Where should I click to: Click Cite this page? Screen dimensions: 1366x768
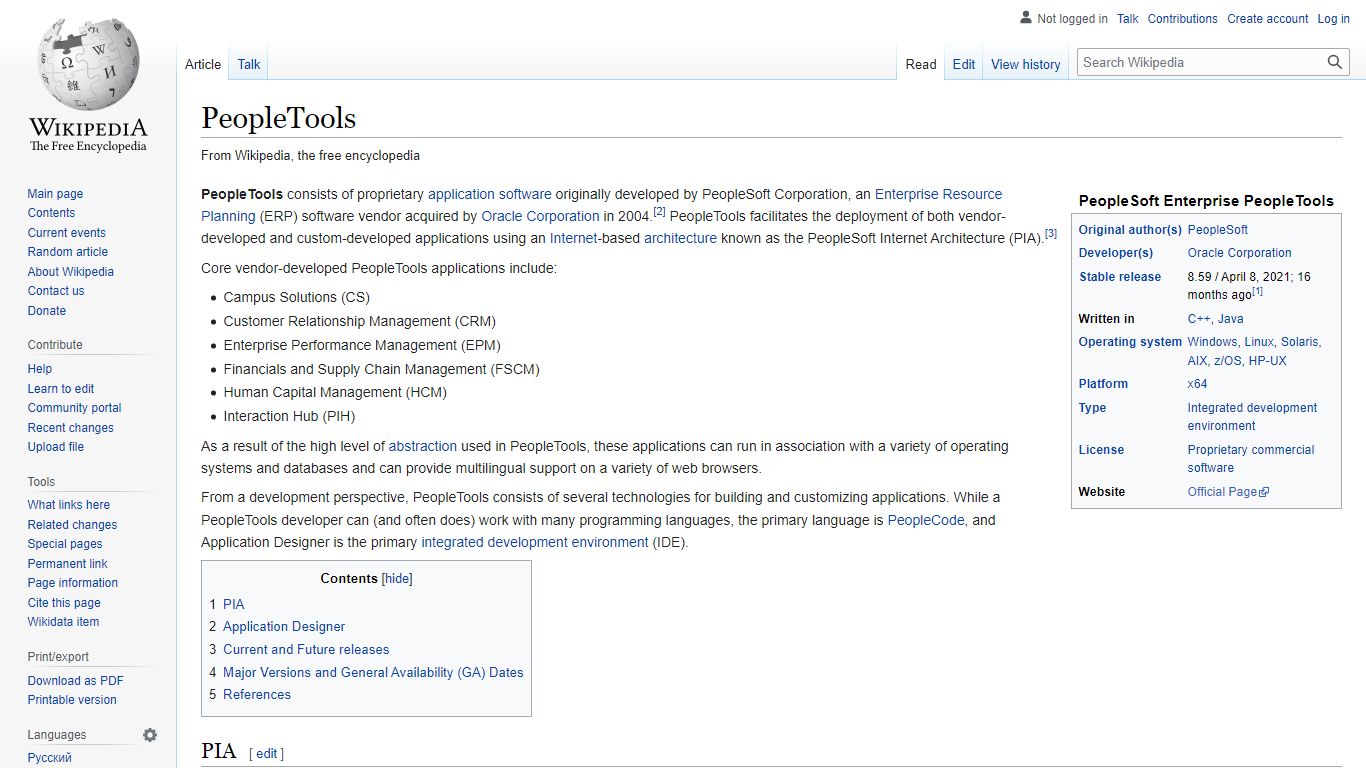coord(64,603)
